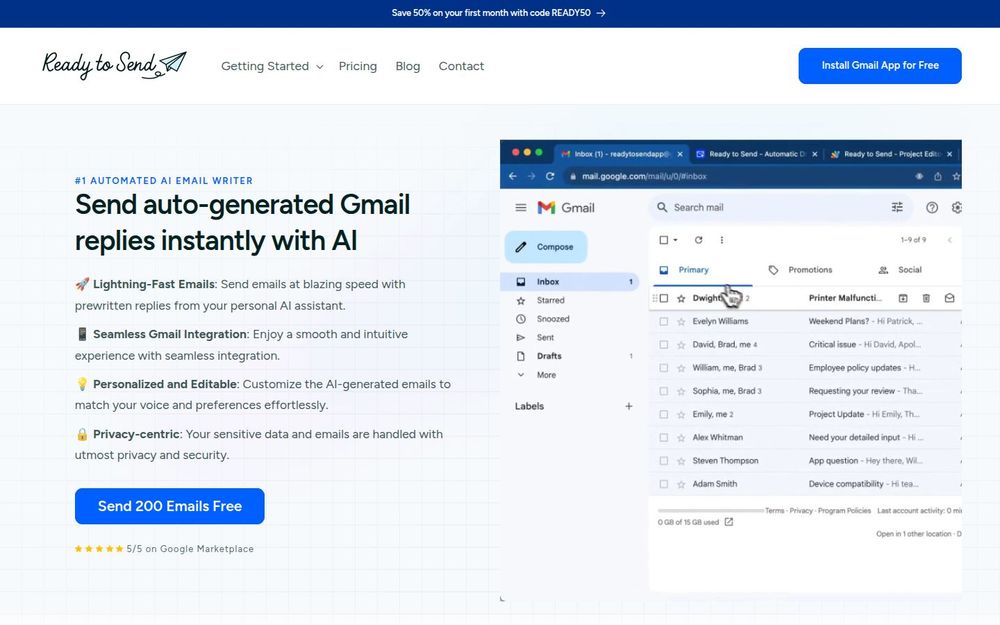Check the Dwight email checkbox

[x=664, y=298]
